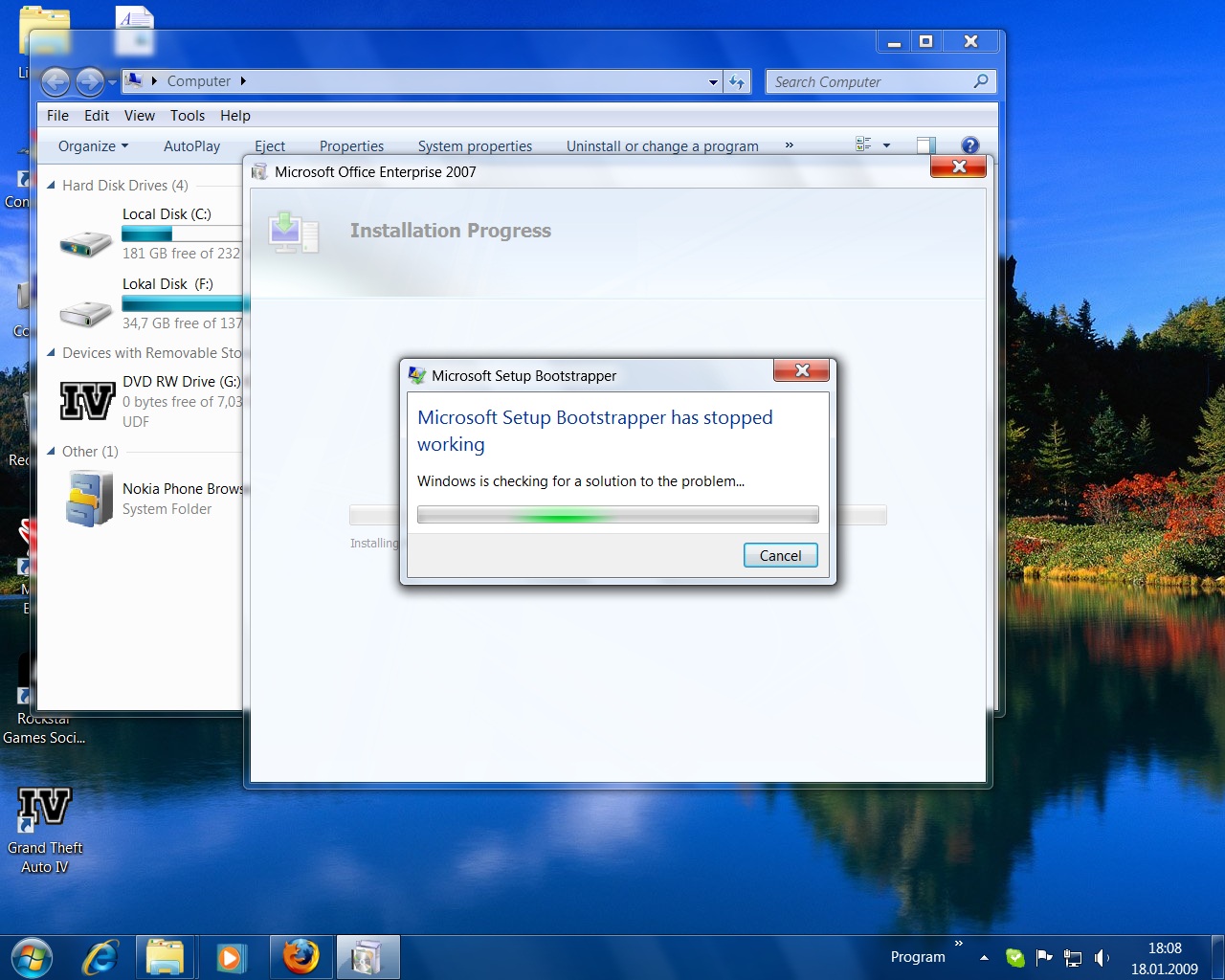This screenshot has height=980, width=1225.
Task: Expand the arrow after Computer in address bar
Action: (243, 82)
